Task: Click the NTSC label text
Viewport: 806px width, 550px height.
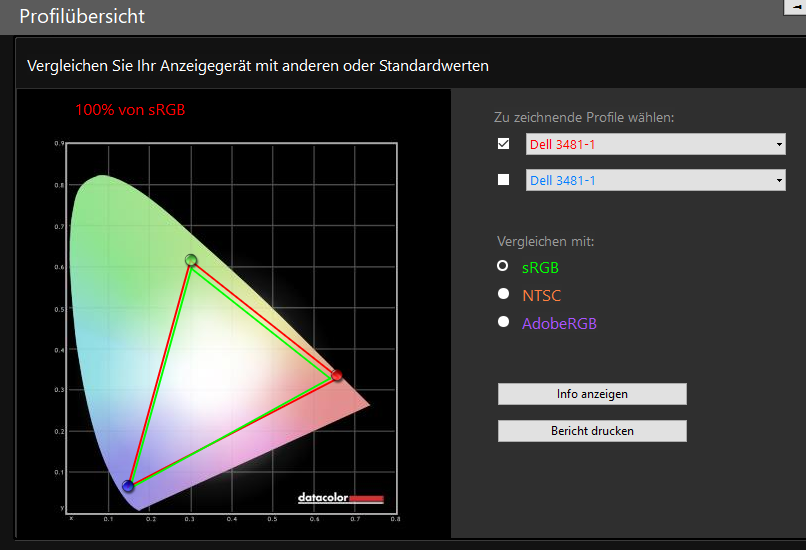Action: [541, 296]
